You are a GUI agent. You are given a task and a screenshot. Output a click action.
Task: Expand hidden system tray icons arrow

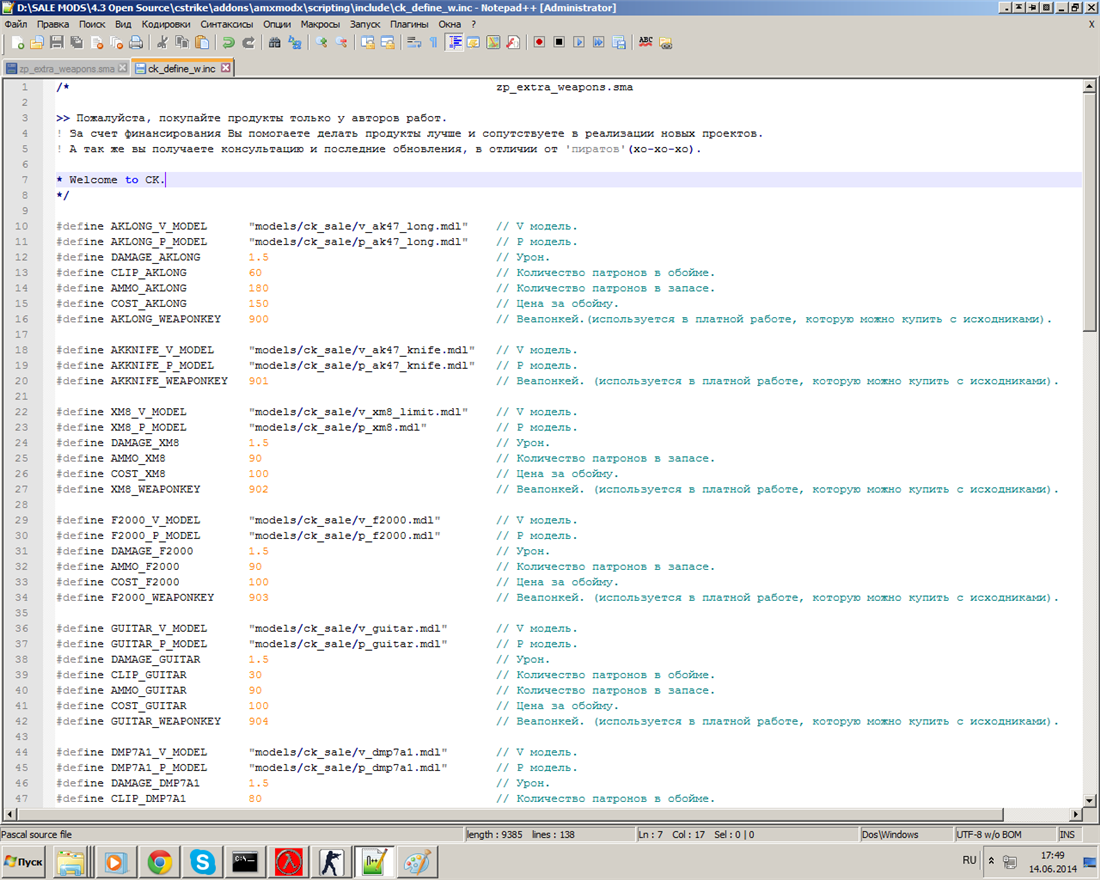pyautogui.click(x=991, y=860)
